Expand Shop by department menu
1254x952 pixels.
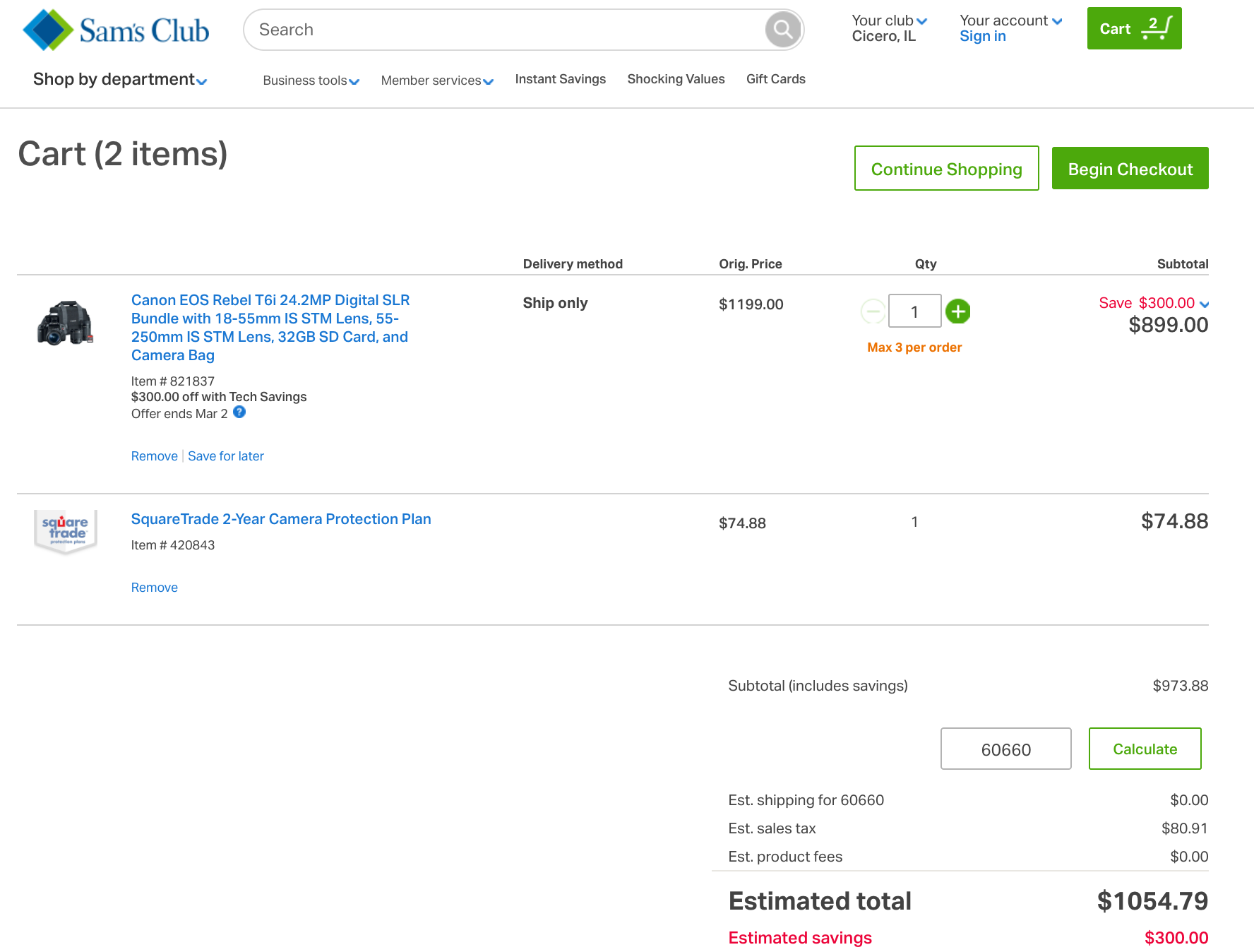[120, 79]
